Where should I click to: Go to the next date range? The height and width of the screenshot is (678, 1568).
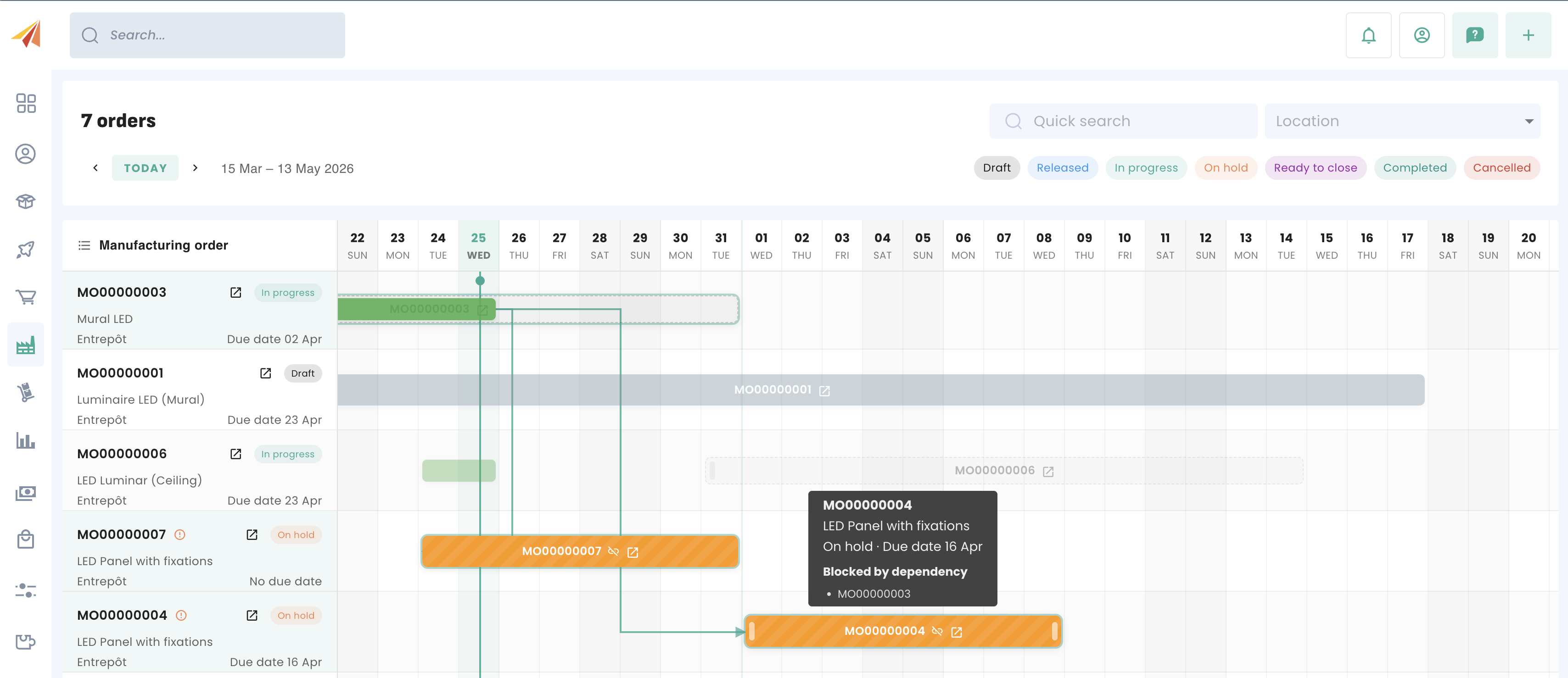tap(195, 168)
